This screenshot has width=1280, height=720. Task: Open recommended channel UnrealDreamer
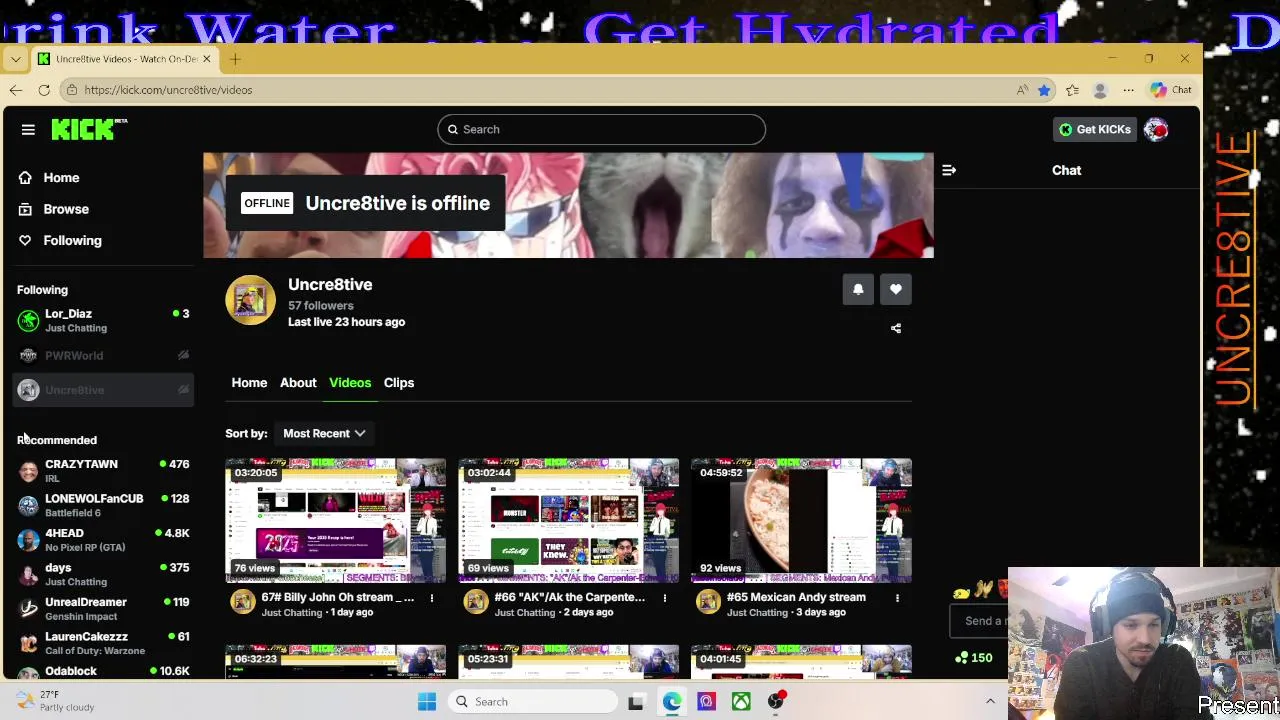tap(103, 608)
